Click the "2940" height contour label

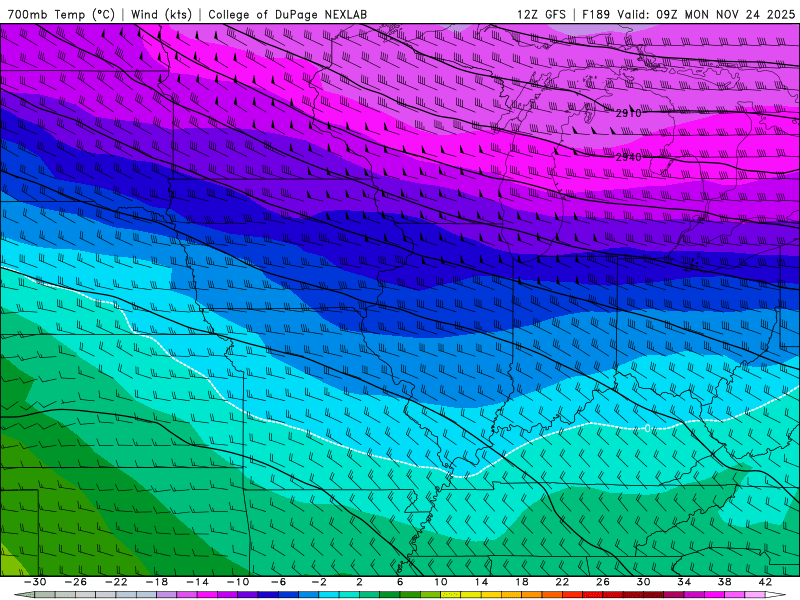tap(628, 157)
